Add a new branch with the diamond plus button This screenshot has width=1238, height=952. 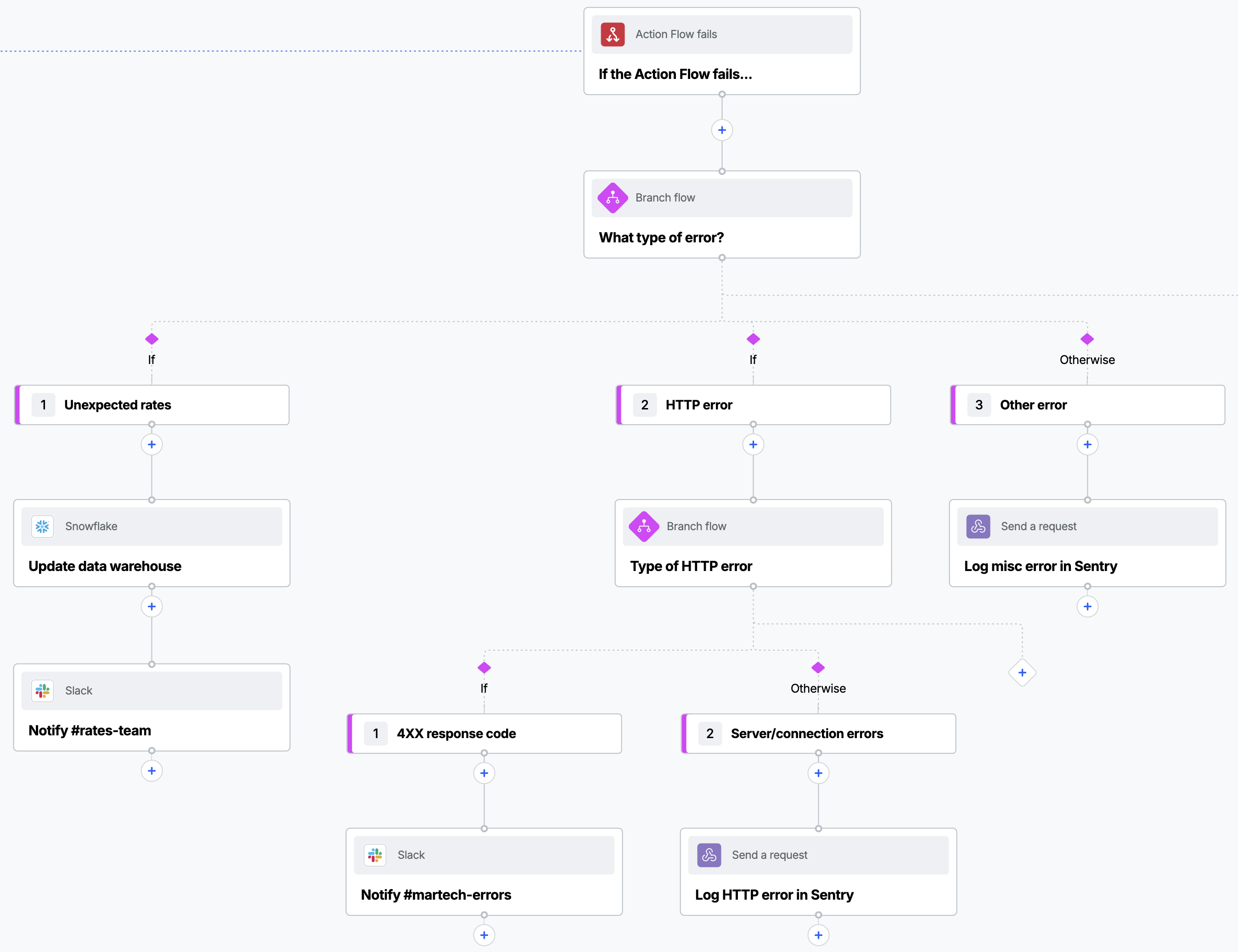(x=1022, y=672)
